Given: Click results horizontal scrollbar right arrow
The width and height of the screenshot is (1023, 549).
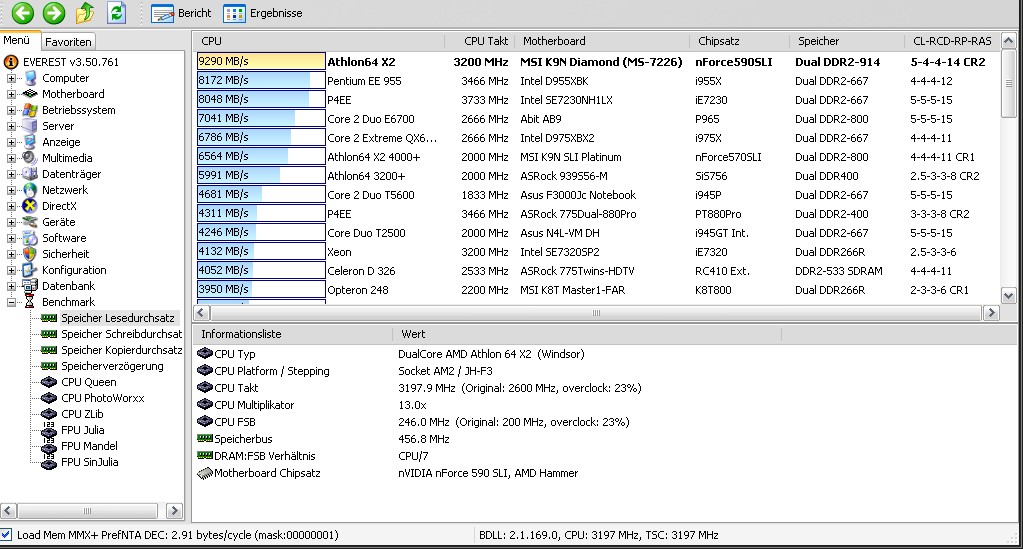Looking at the screenshot, I should click(x=991, y=313).
